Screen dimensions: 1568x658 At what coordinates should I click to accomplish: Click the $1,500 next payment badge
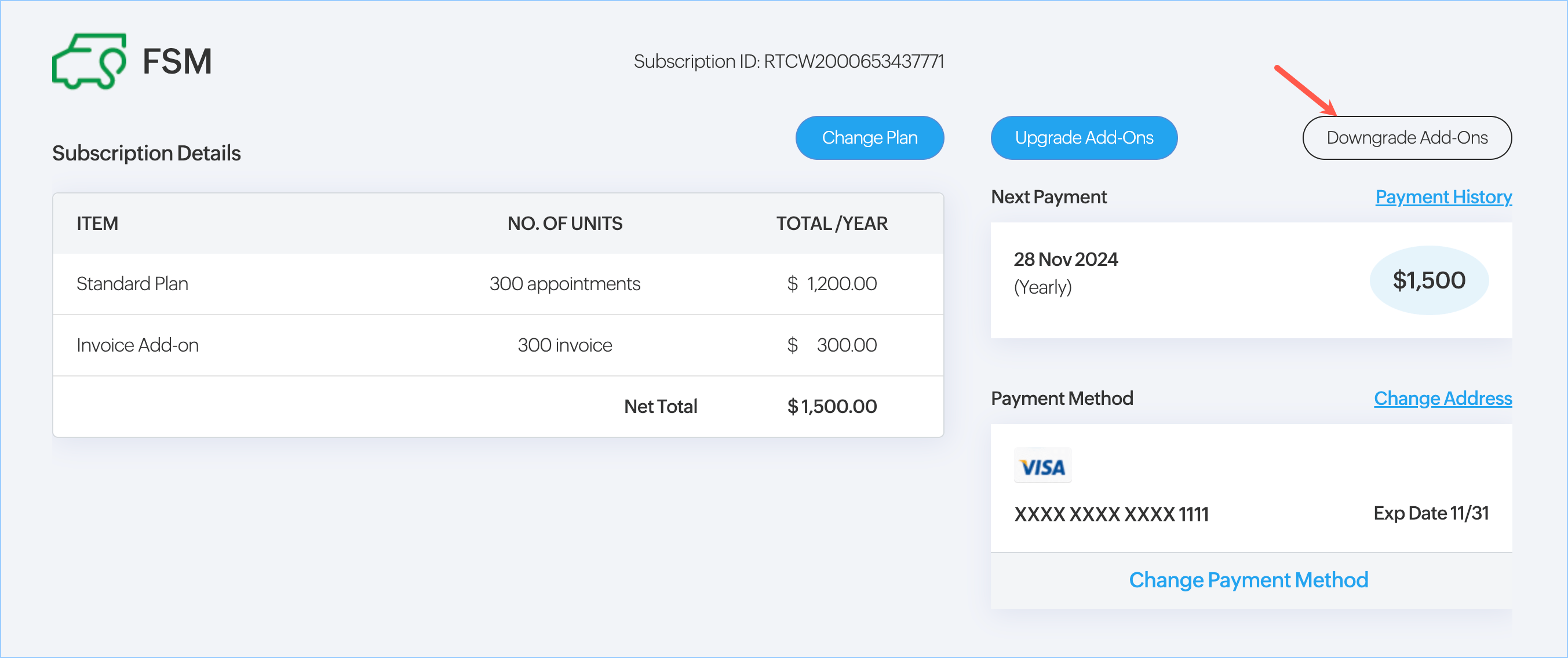point(1428,280)
